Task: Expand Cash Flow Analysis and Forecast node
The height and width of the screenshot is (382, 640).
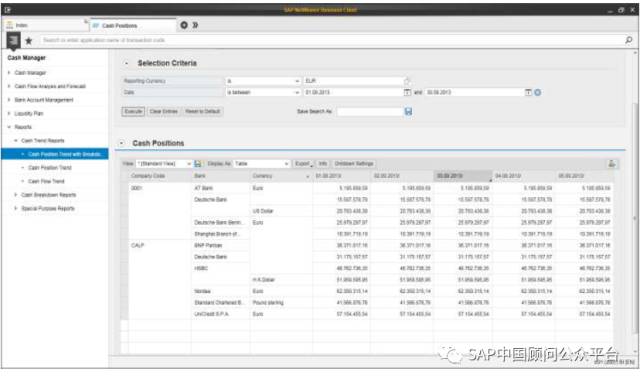Action: pos(9,86)
